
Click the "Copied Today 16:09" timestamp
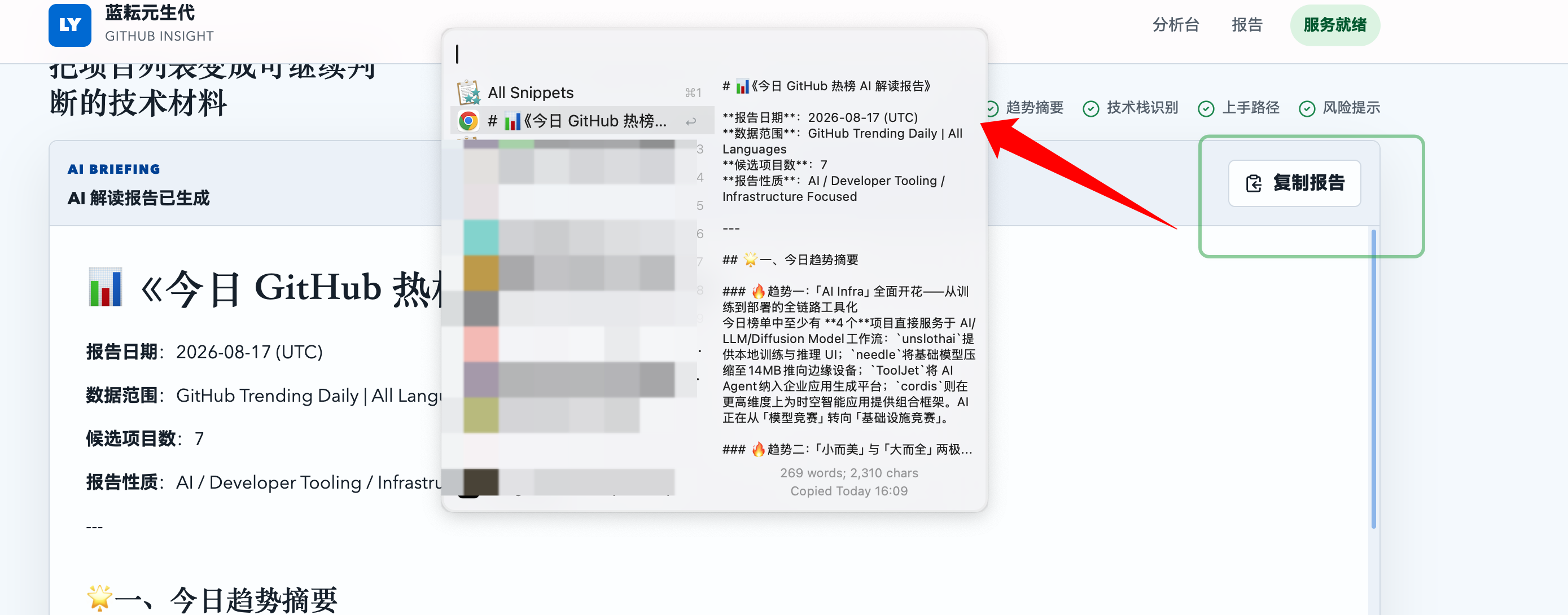pyautogui.click(x=848, y=491)
